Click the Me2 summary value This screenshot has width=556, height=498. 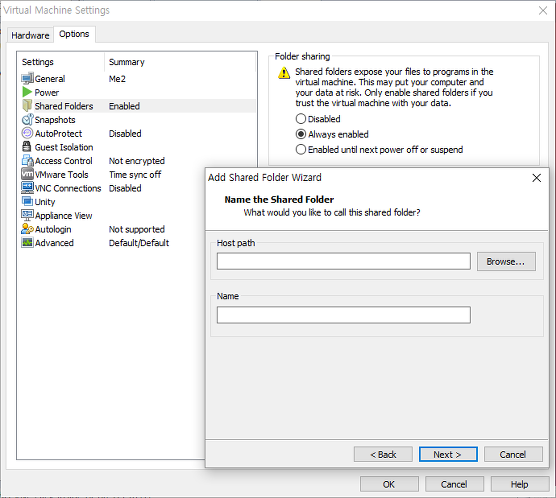(x=117, y=79)
